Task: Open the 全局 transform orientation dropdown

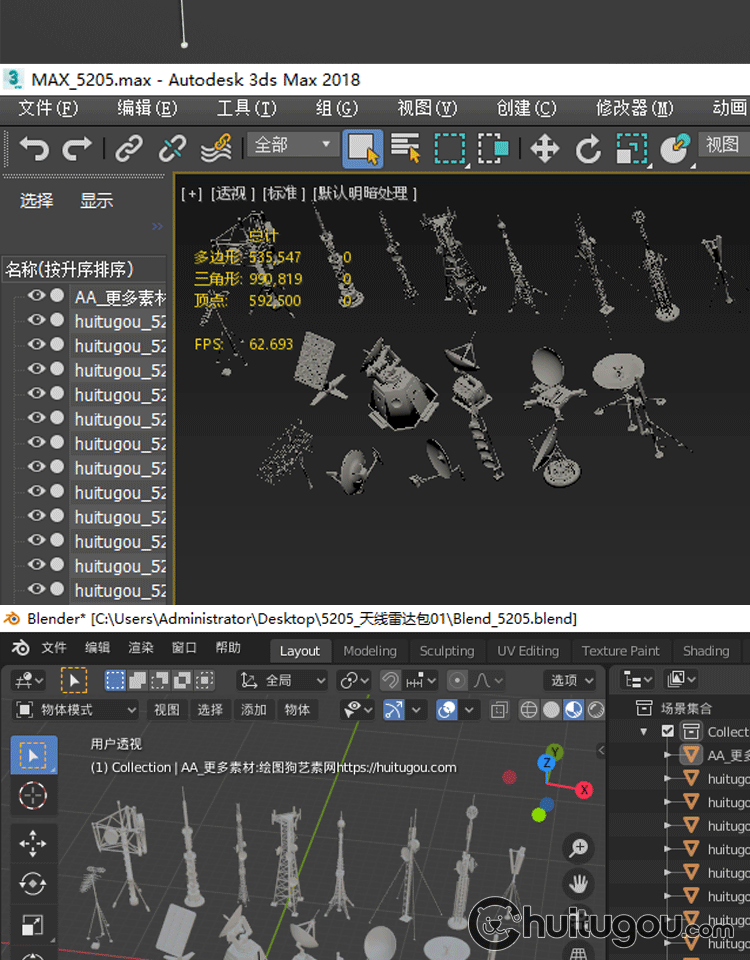Action: pyautogui.click(x=283, y=680)
